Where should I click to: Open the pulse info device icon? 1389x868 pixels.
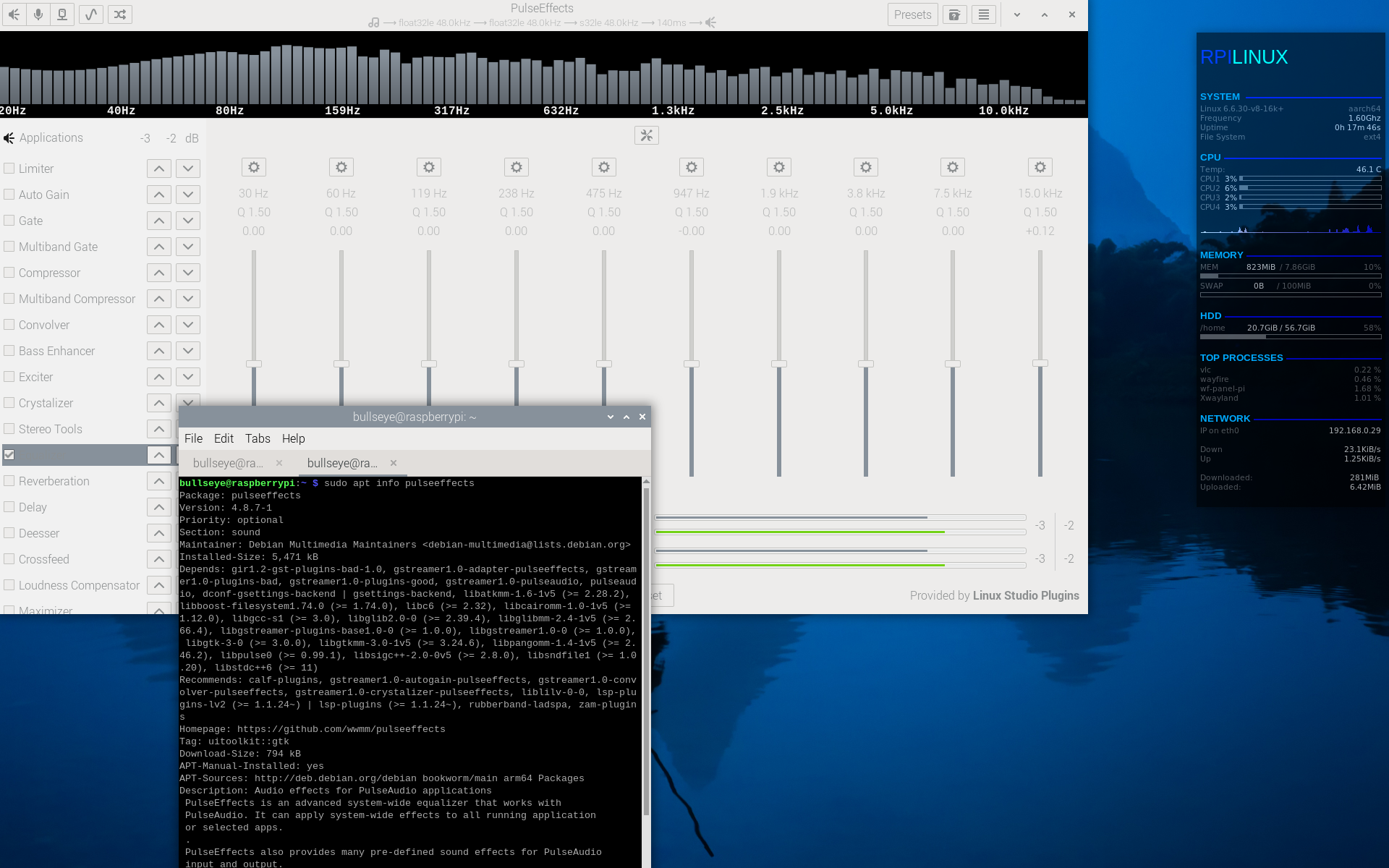(x=62, y=14)
